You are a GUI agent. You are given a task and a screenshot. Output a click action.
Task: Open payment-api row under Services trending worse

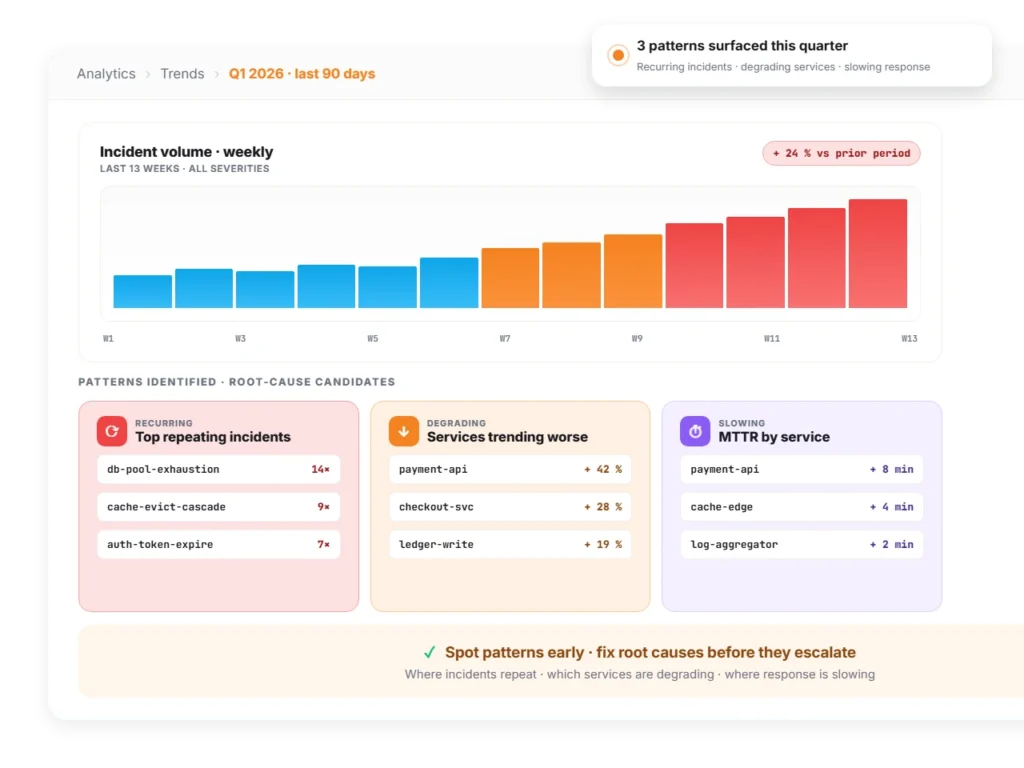coord(510,470)
